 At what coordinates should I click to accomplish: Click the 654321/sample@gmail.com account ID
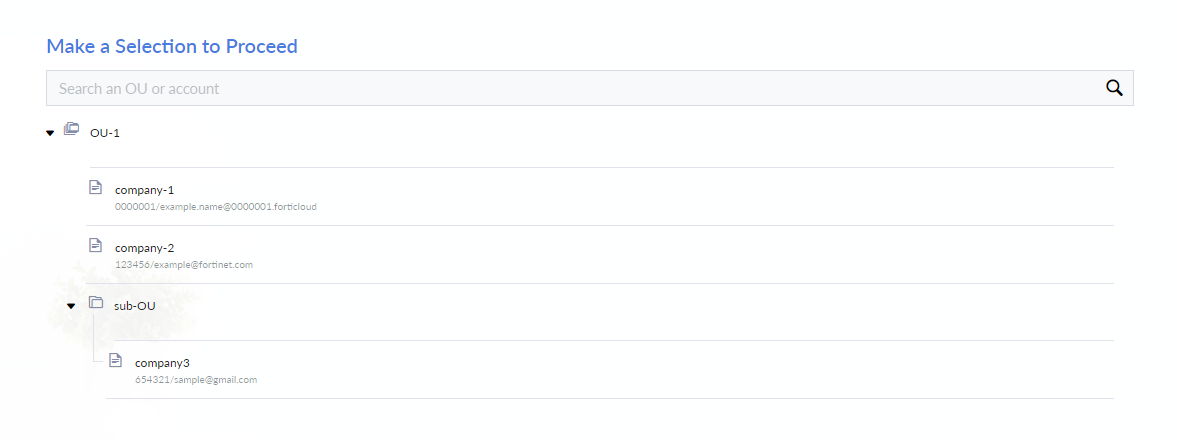[196, 380]
